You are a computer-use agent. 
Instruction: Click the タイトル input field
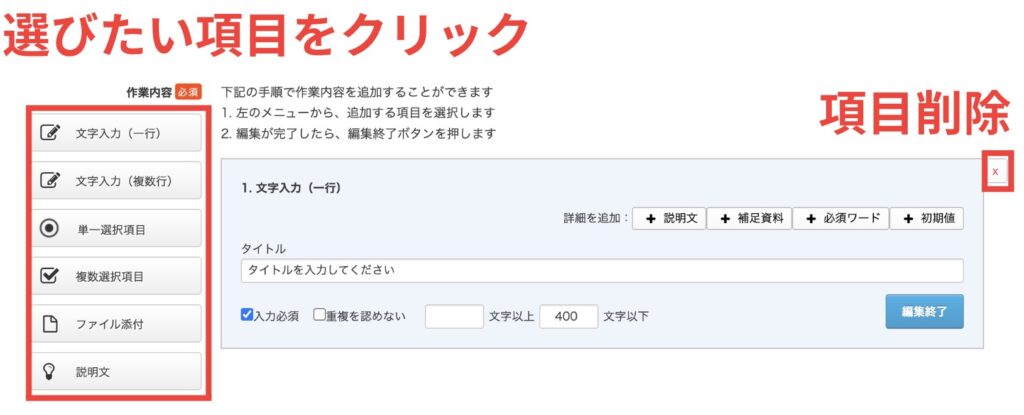click(601, 270)
